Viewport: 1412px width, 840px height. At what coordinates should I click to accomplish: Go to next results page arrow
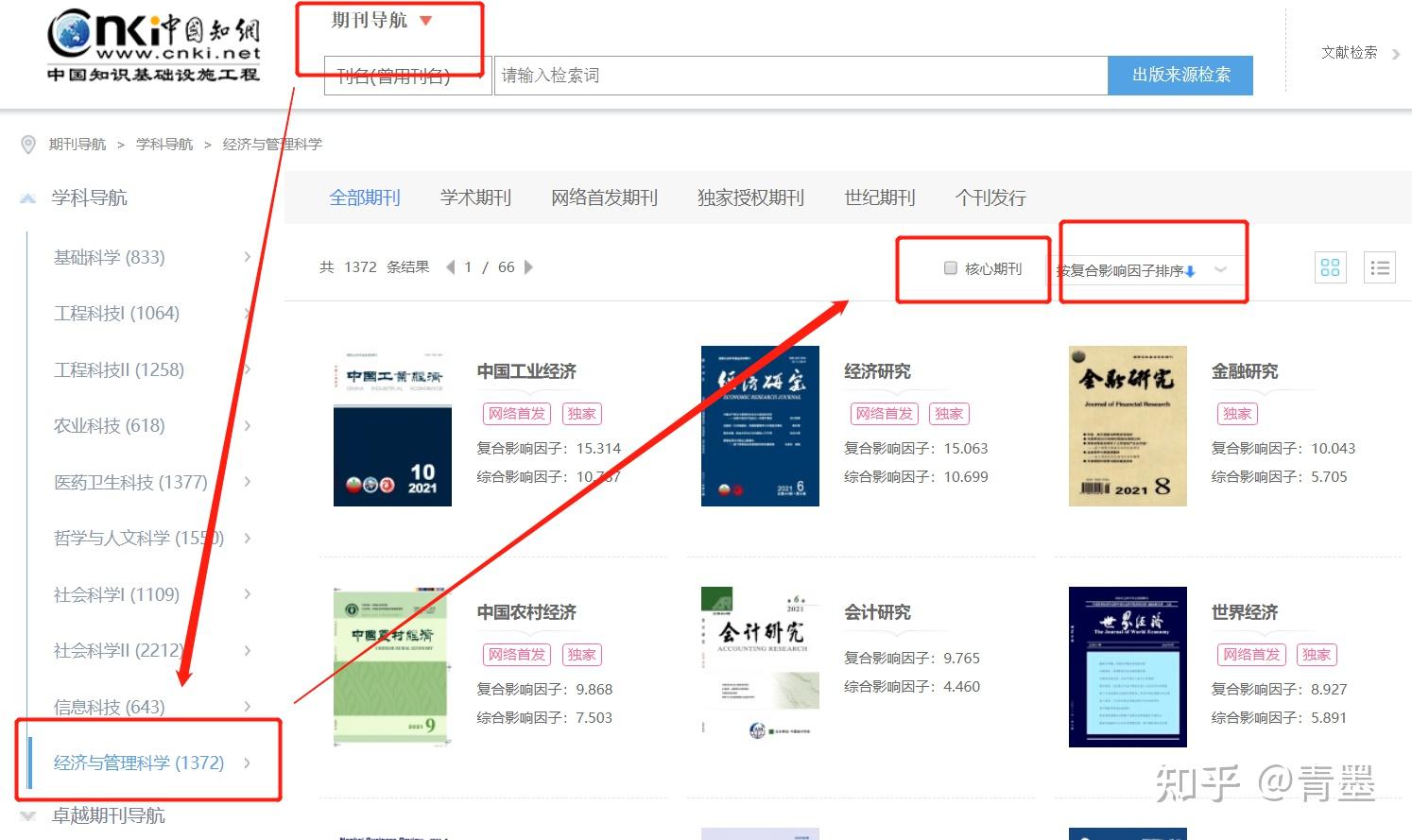528,267
